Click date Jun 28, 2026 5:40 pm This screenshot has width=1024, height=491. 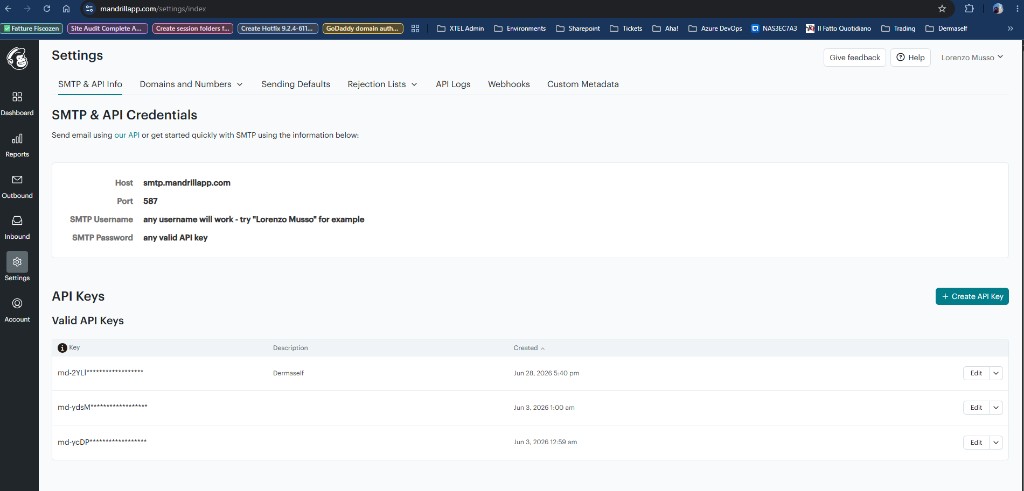[x=546, y=373]
